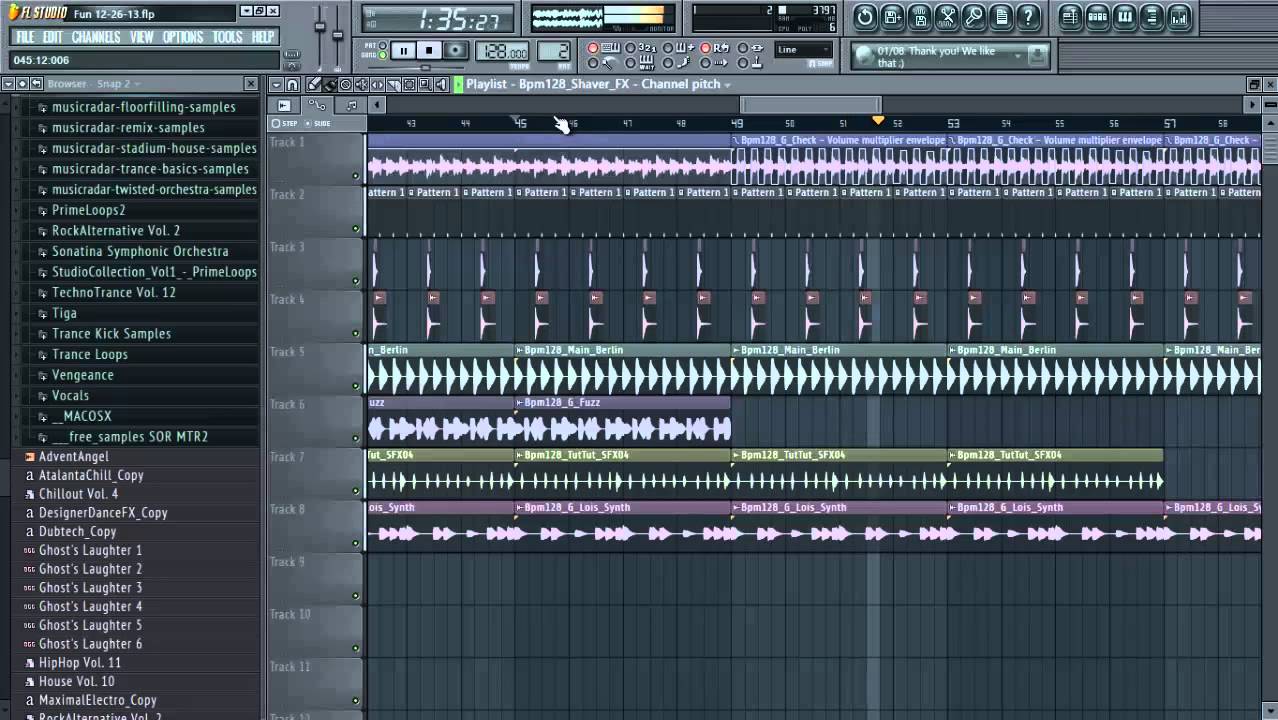Toggle the WAIT for input LED

pos(630,62)
